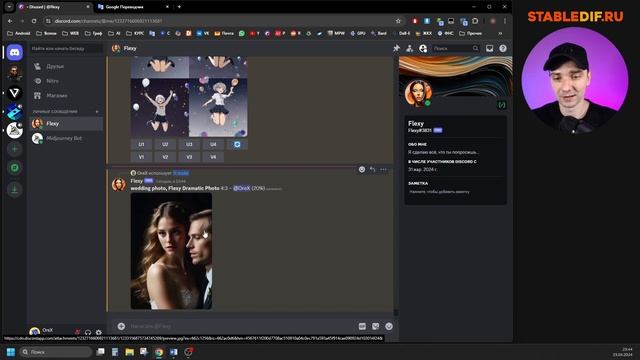Open the AI bookmarks folder
This screenshot has height=360, width=640.
[114, 33]
